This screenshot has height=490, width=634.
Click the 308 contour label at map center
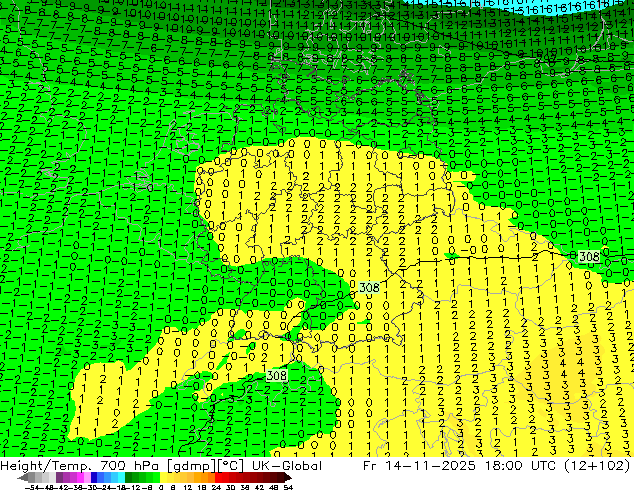click(x=369, y=287)
